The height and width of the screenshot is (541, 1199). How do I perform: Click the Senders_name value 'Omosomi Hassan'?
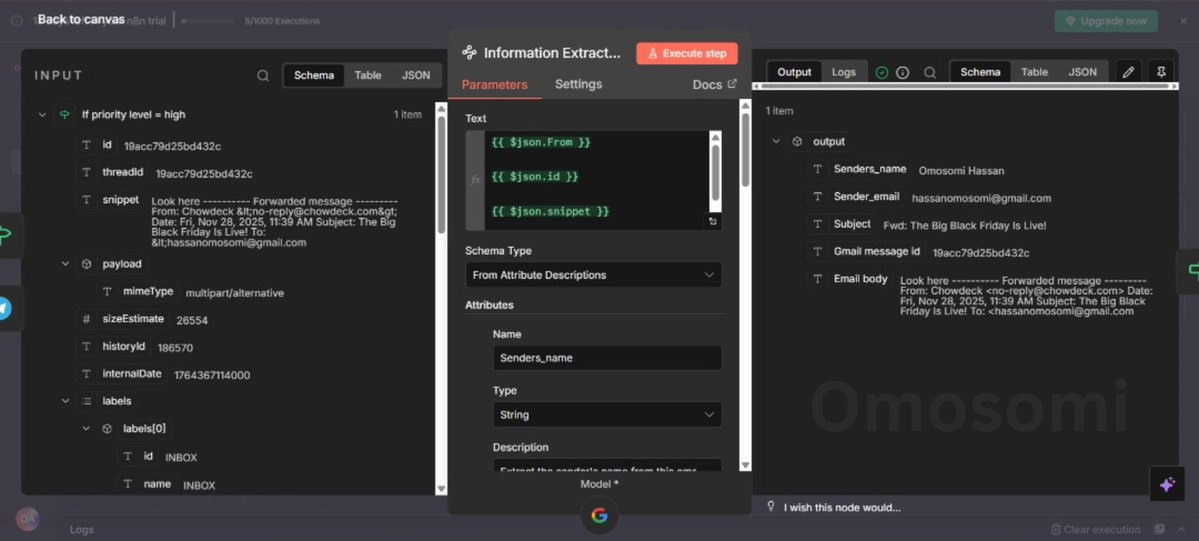point(961,171)
